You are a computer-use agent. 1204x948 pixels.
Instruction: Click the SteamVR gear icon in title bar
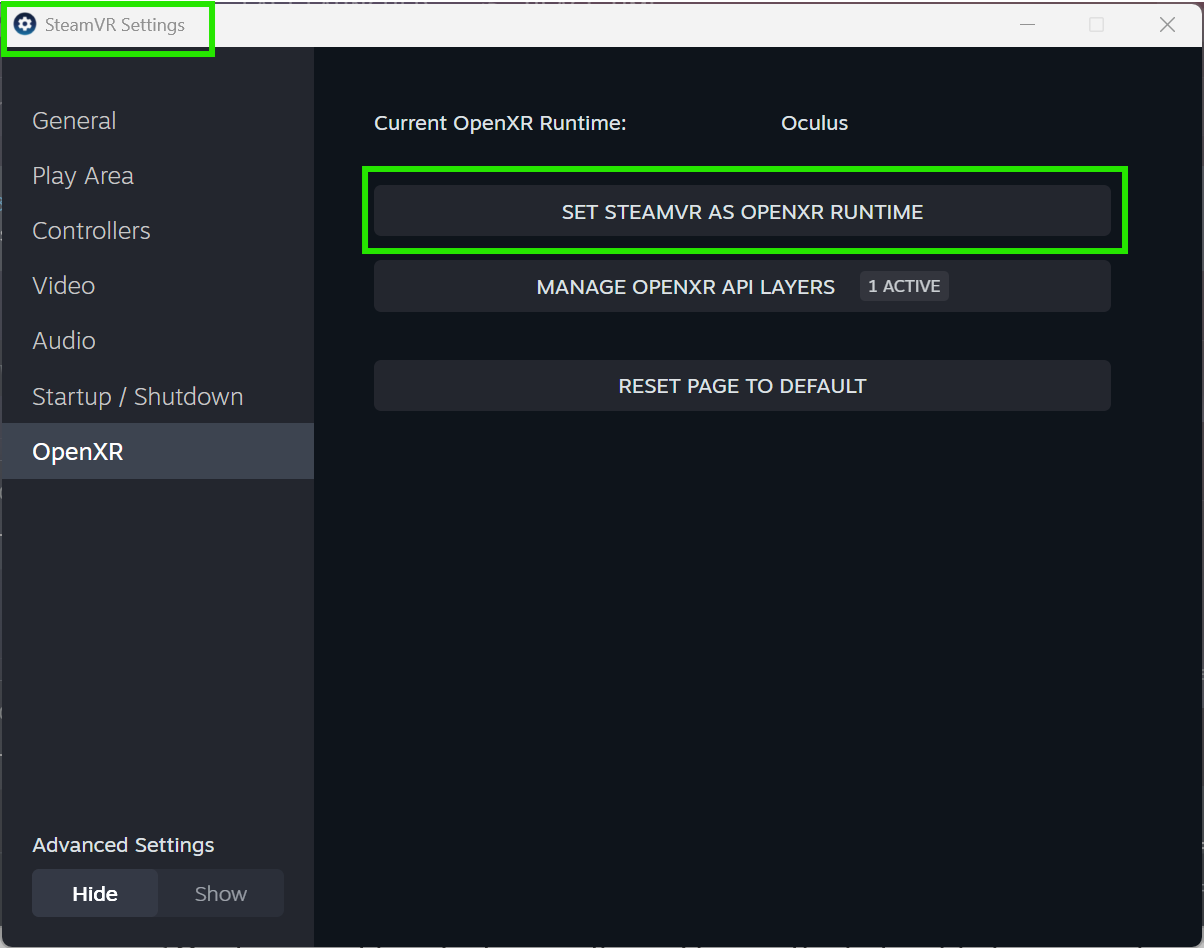point(25,25)
